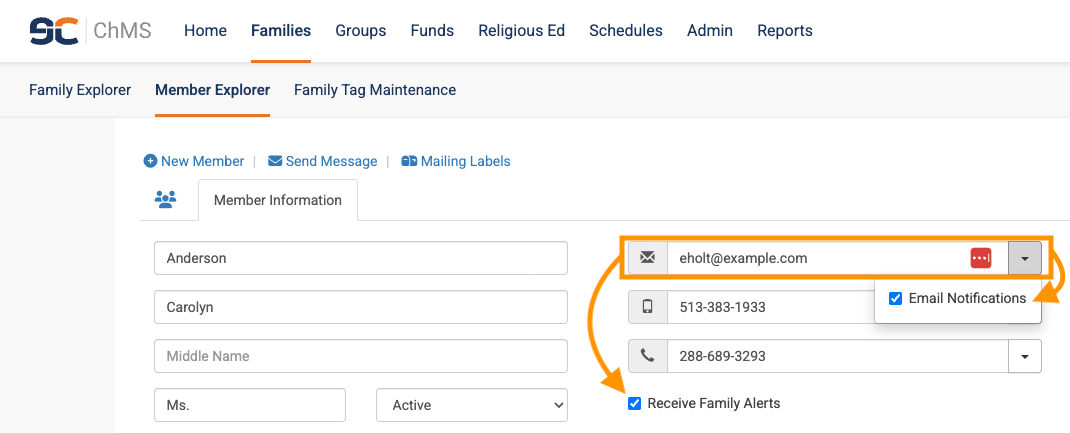The height and width of the screenshot is (433, 1070).
Task: Click the envelope icon beside email field
Action: pos(648,258)
